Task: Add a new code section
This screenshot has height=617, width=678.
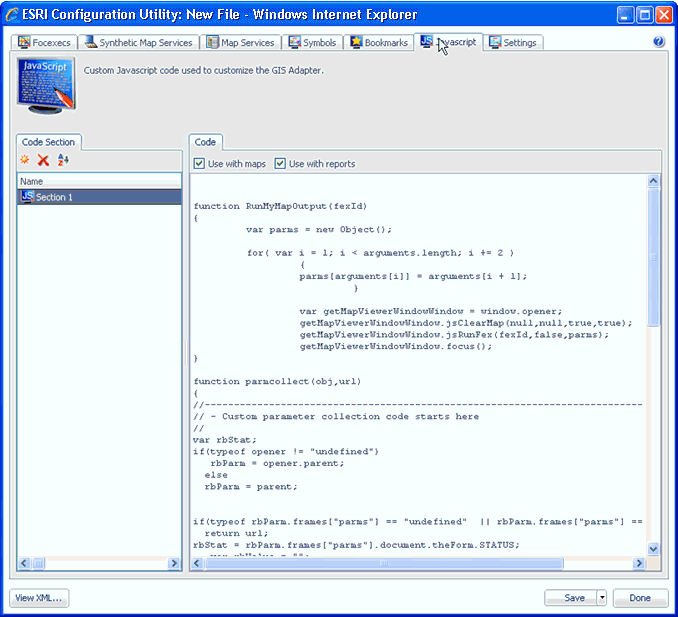Action: pyautogui.click(x=25, y=160)
